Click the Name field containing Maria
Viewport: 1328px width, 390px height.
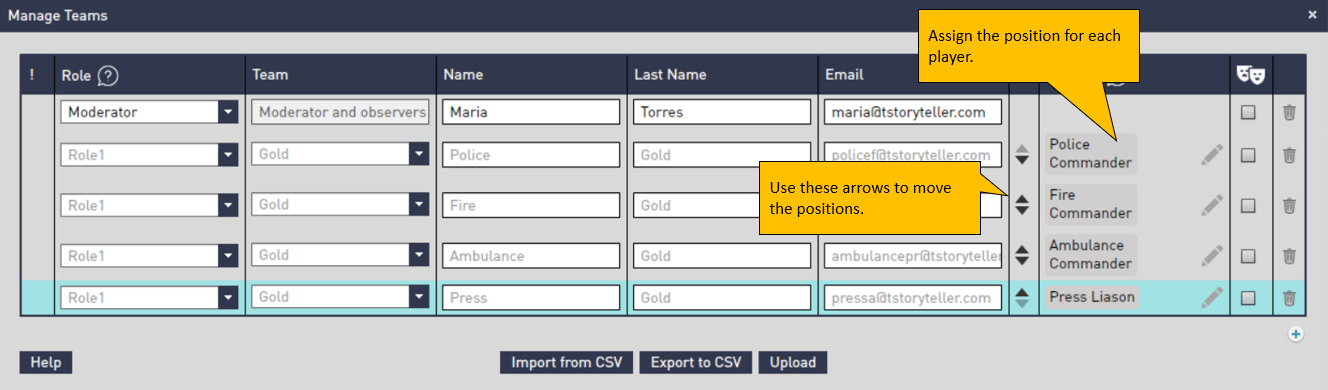point(531,112)
